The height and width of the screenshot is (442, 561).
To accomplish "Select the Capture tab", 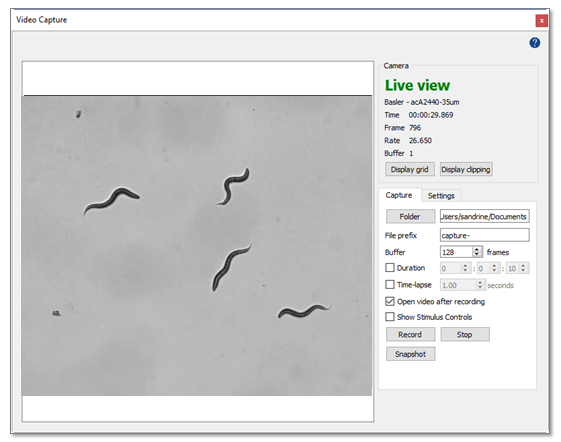I will [x=399, y=195].
